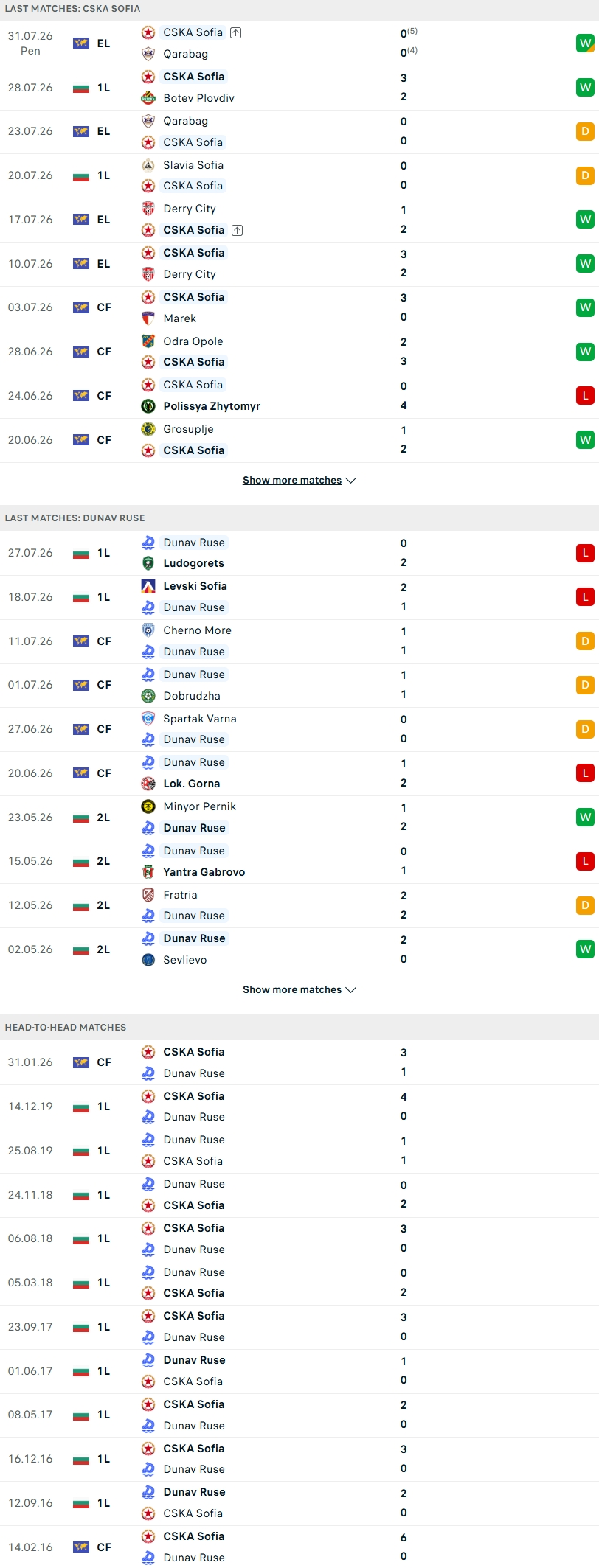Screen dimensions: 599x1568
Task: Click the Sevlievo club crest
Action: coord(148,960)
